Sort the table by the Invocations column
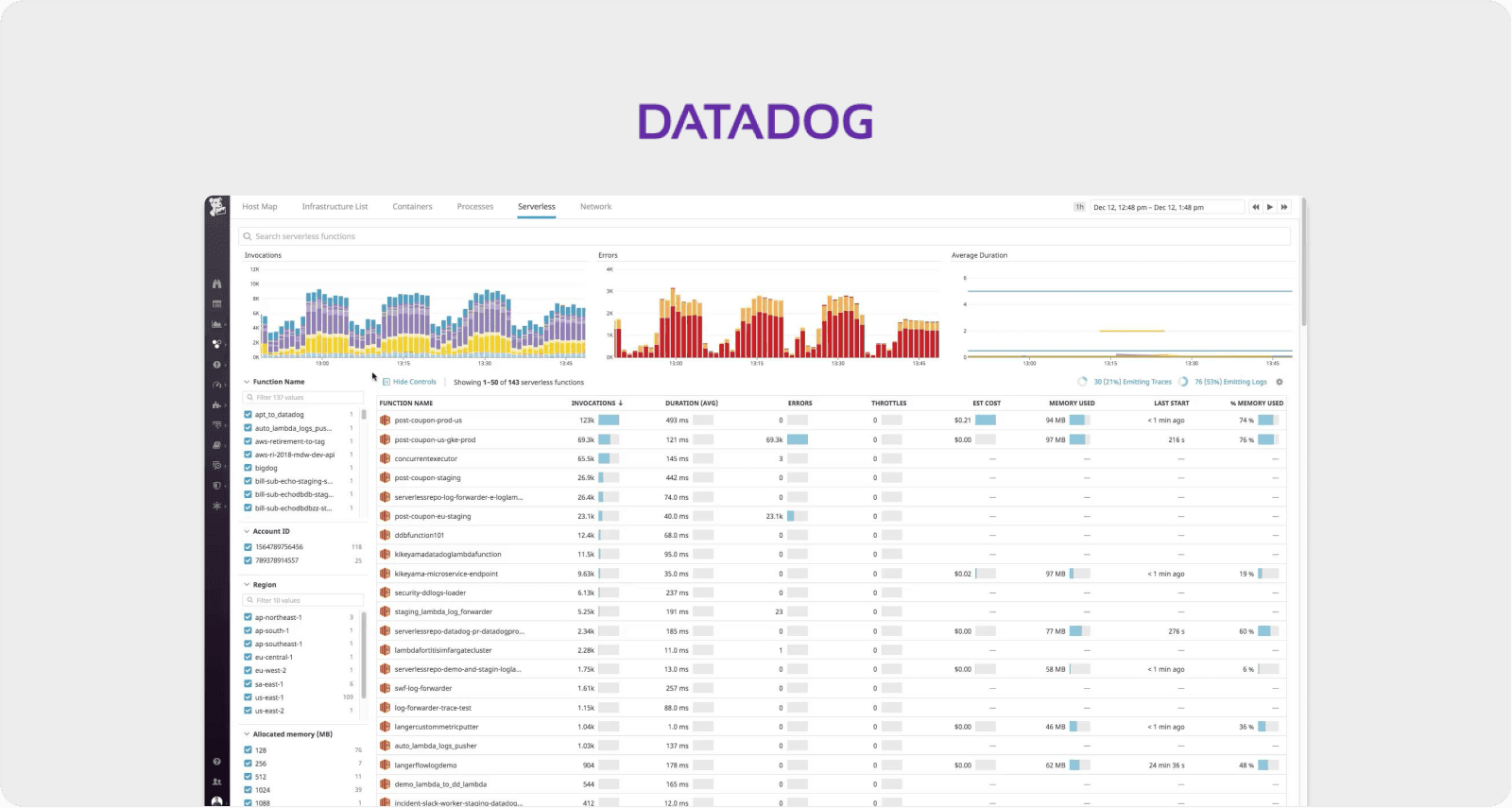 pos(596,404)
